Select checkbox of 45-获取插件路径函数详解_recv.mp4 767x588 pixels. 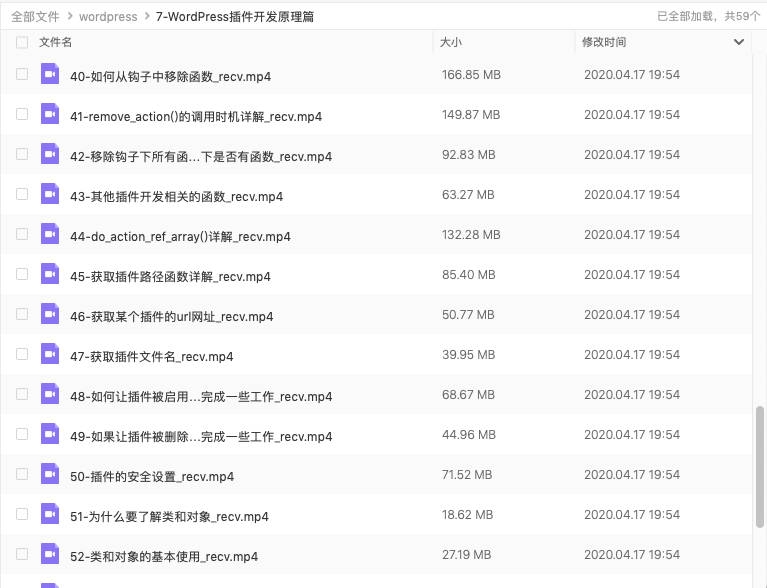[22, 274]
